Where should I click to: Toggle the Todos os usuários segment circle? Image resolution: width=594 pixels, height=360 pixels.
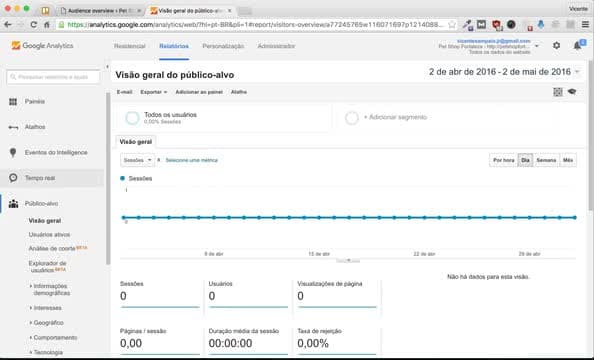click(132, 118)
